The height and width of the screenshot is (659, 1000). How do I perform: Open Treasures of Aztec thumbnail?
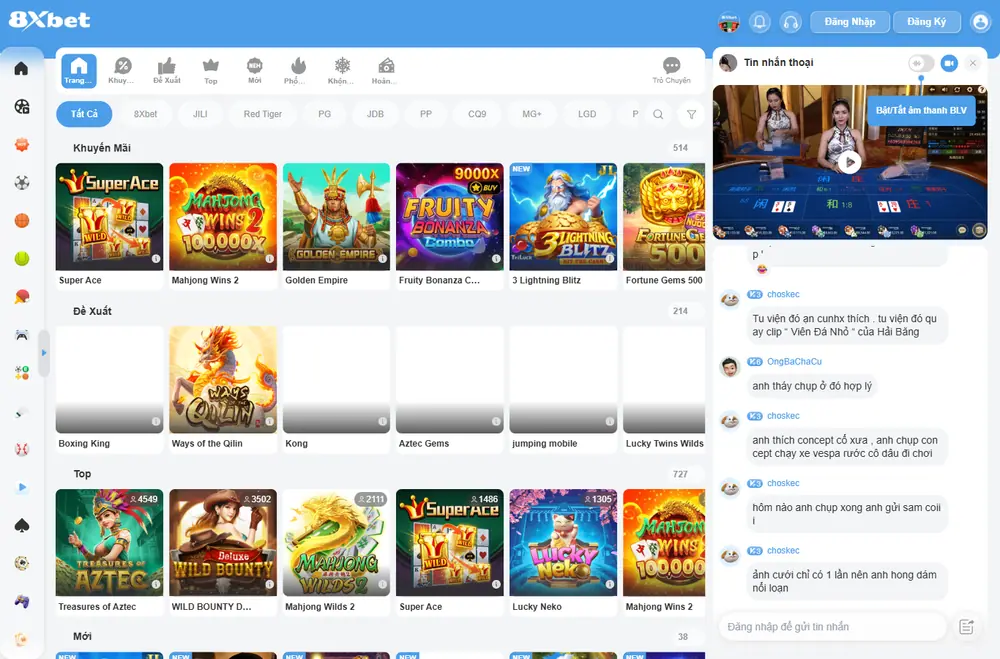(109, 543)
